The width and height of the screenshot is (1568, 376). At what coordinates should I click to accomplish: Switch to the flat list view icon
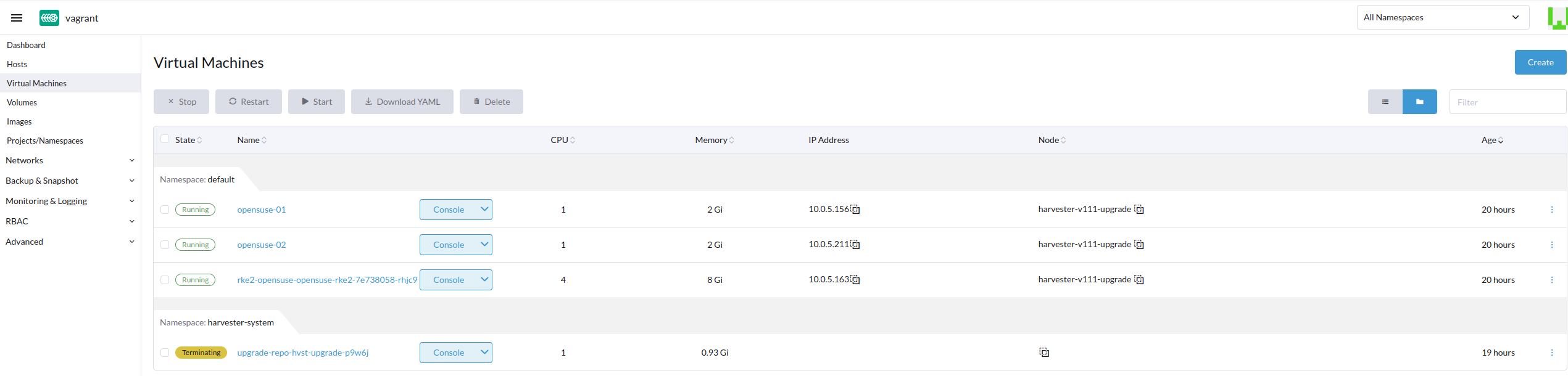pos(1385,101)
